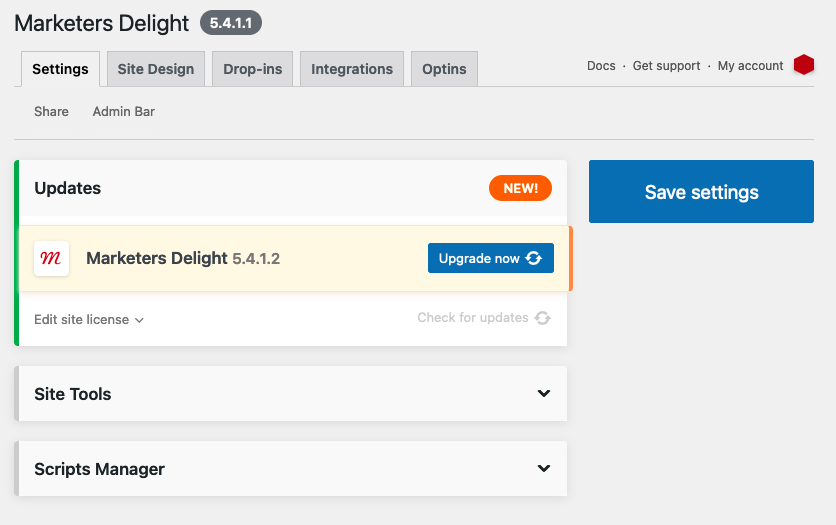Switch to the Site Design tab
The width and height of the screenshot is (836, 525).
click(156, 69)
